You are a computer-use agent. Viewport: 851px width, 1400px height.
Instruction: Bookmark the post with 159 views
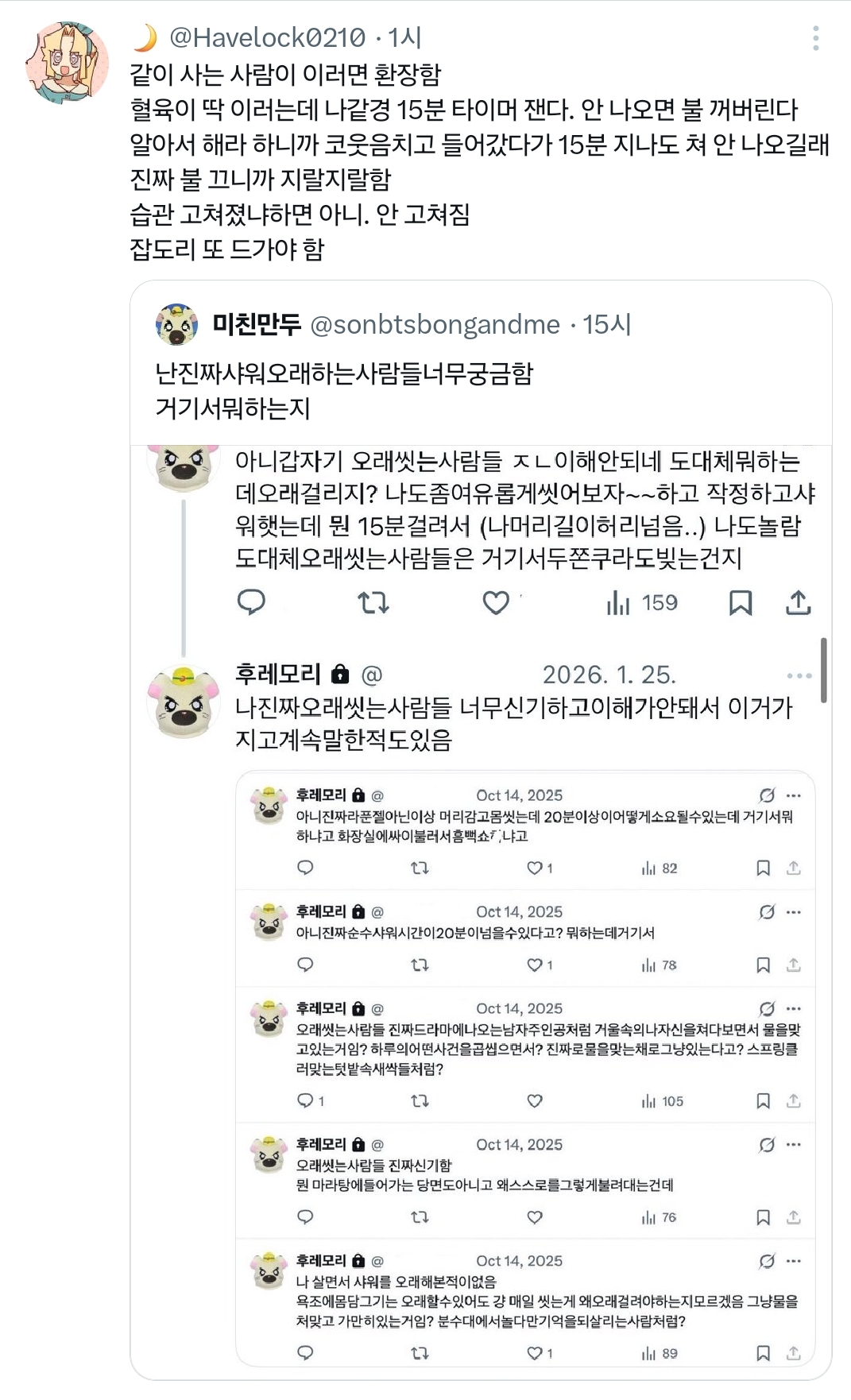(x=740, y=602)
